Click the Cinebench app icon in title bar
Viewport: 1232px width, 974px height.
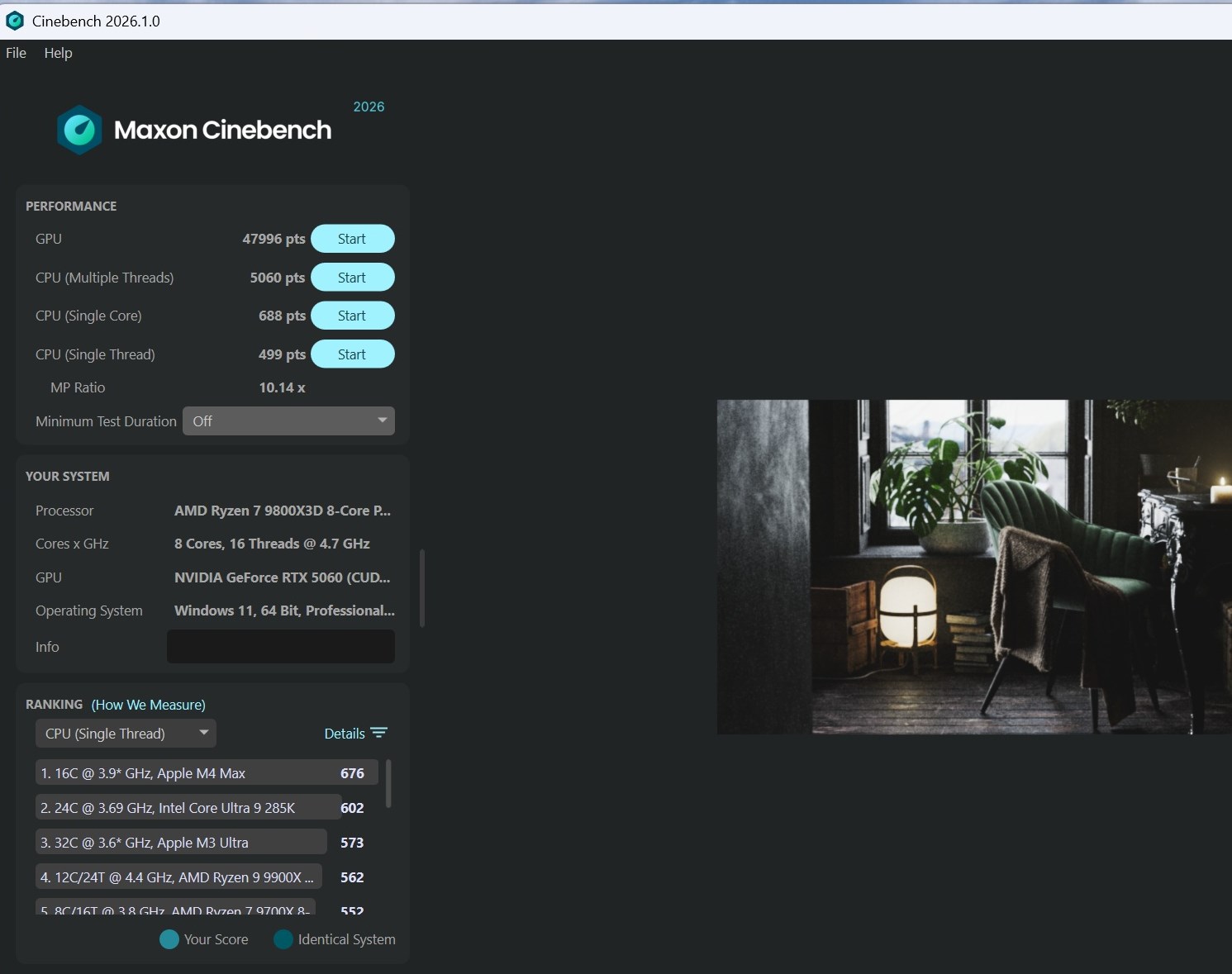pos(15,21)
